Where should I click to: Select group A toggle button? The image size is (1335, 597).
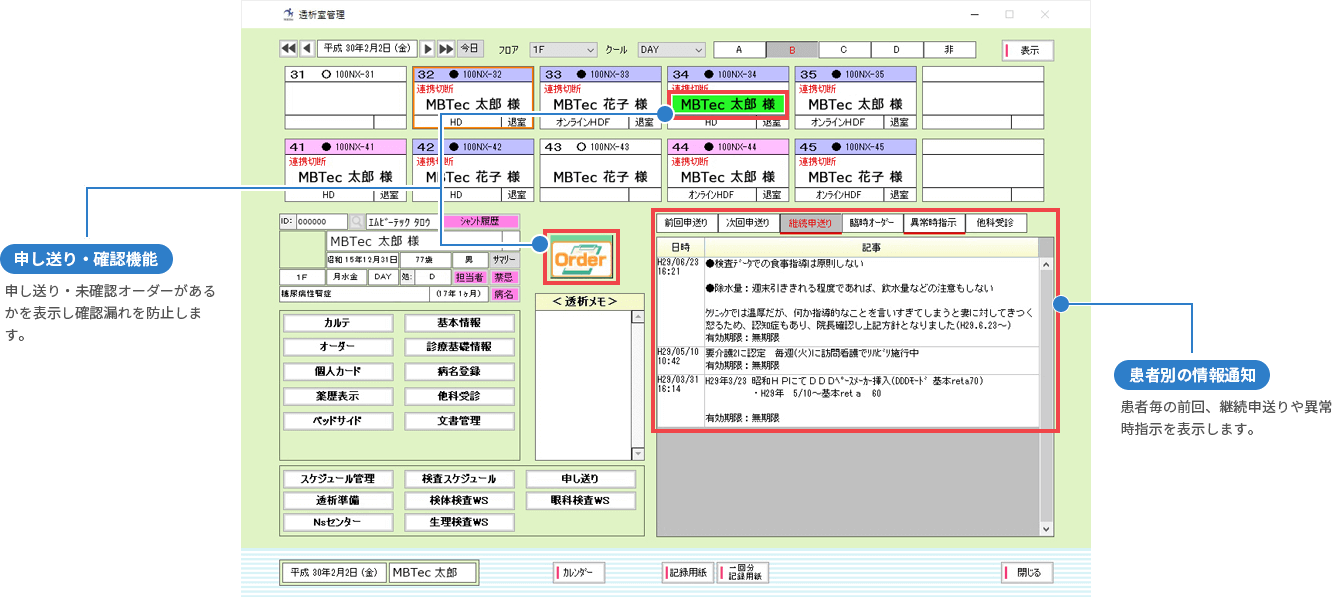(739, 50)
